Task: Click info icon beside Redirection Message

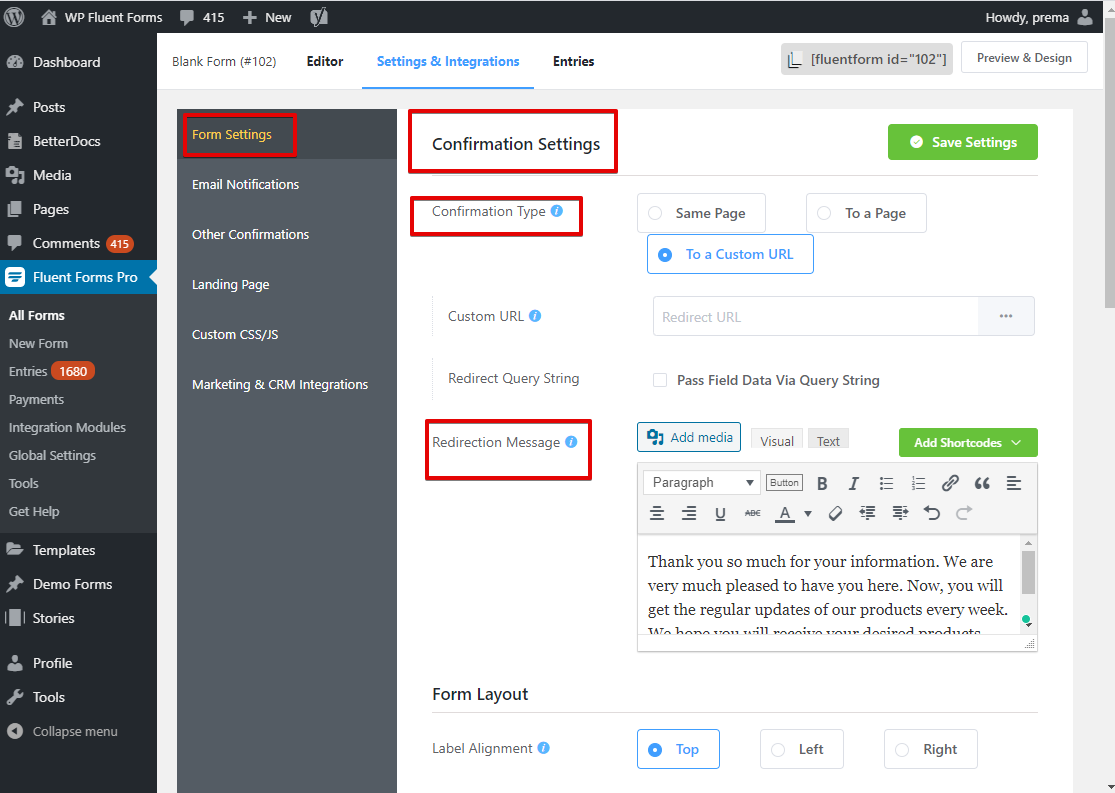Action: pyautogui.click(x=571, y=442)
